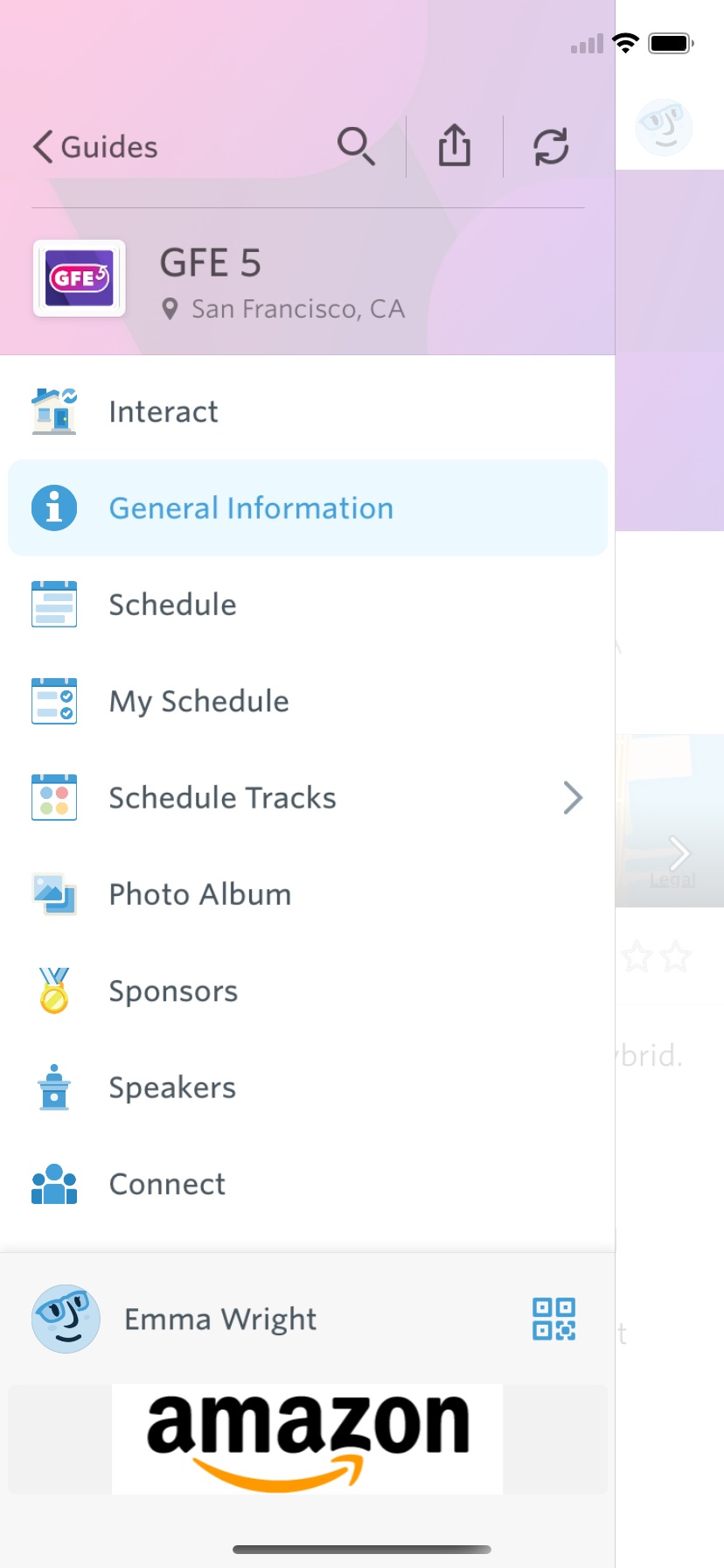
Task: Select the Interact menu row
Action: [x=163, y=410]
